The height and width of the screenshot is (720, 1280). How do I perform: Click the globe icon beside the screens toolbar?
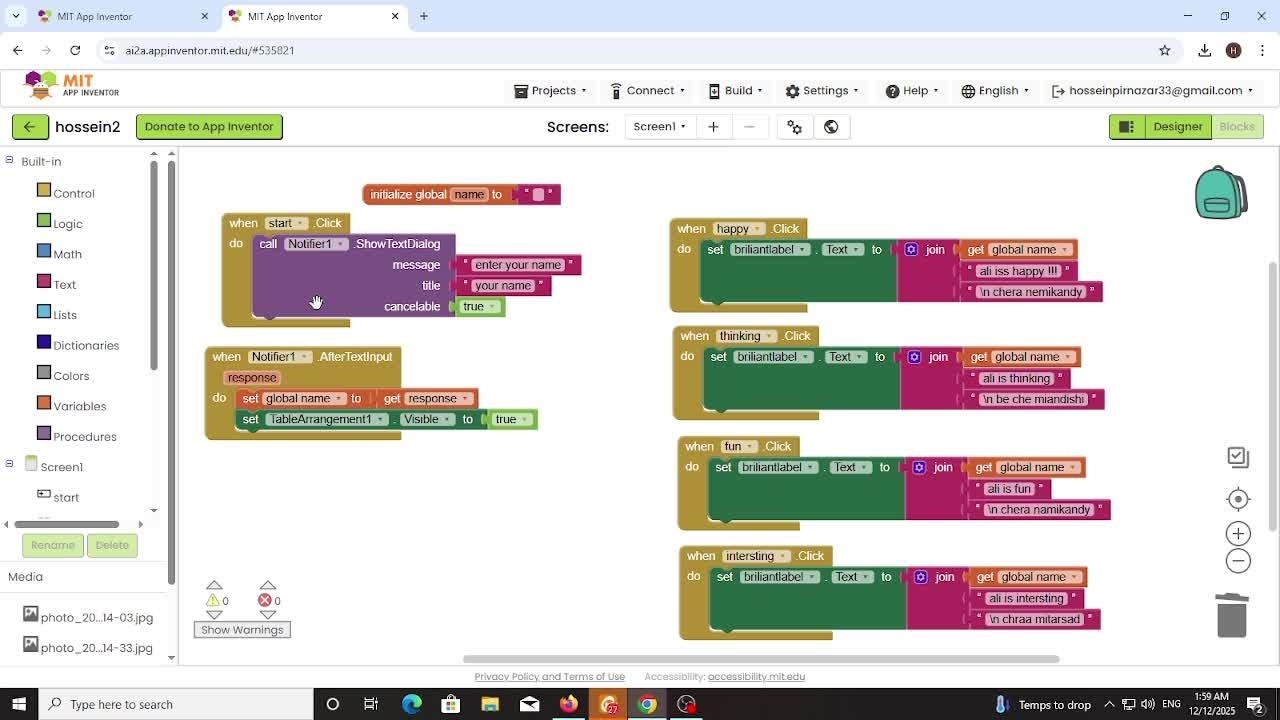(x=831, y=127)
